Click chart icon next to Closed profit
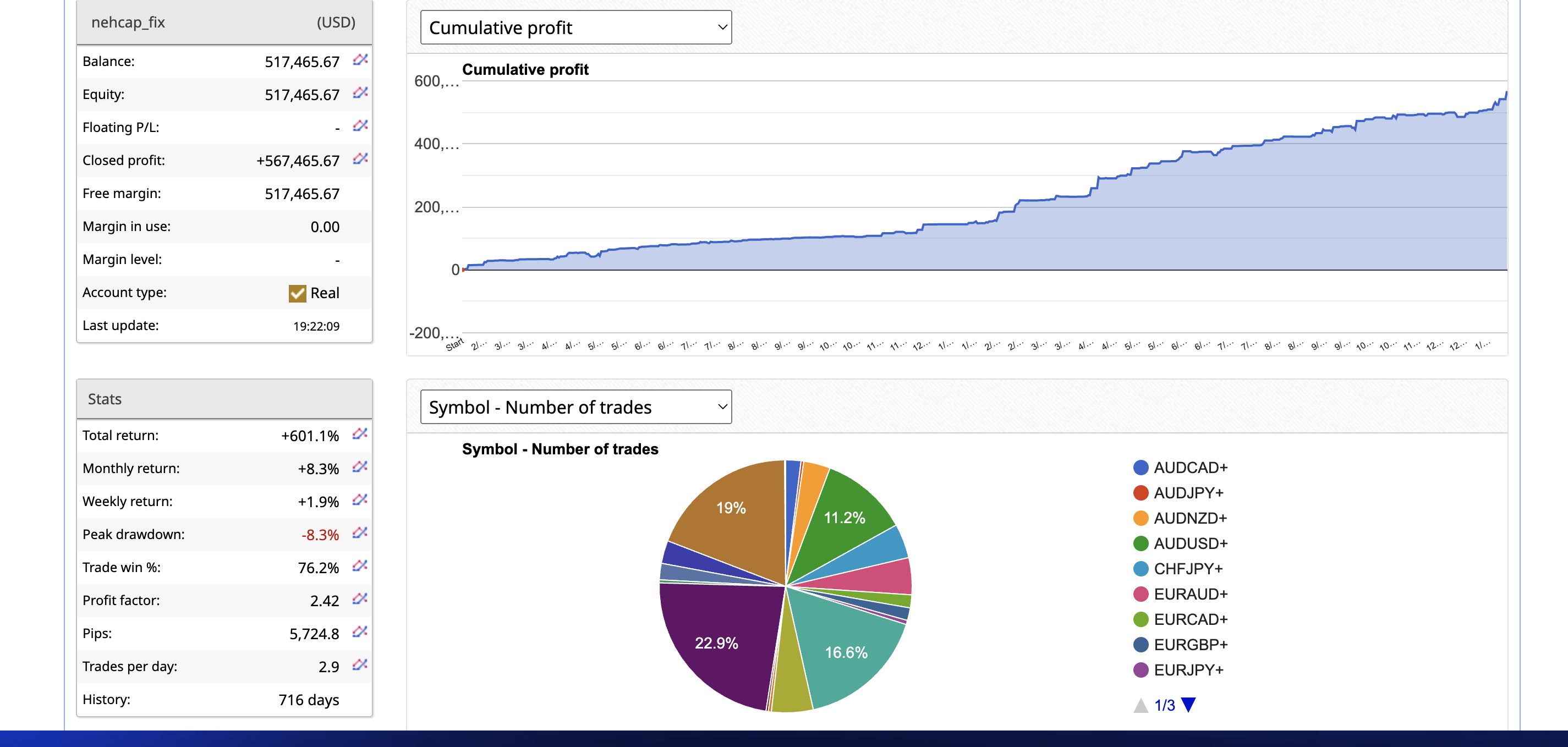 pyautogui.click(x=360, y=159)
